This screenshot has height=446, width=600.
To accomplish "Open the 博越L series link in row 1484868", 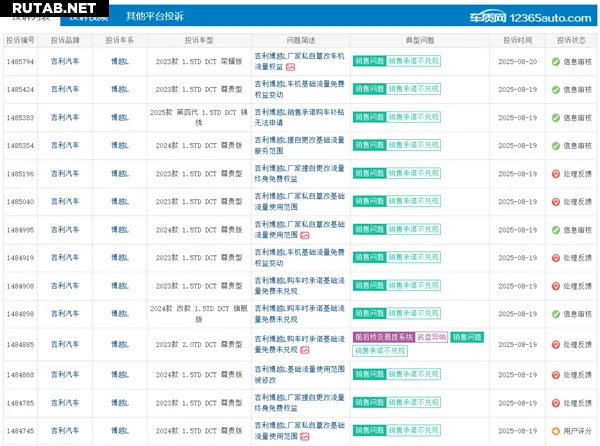I will coord(120,375).
